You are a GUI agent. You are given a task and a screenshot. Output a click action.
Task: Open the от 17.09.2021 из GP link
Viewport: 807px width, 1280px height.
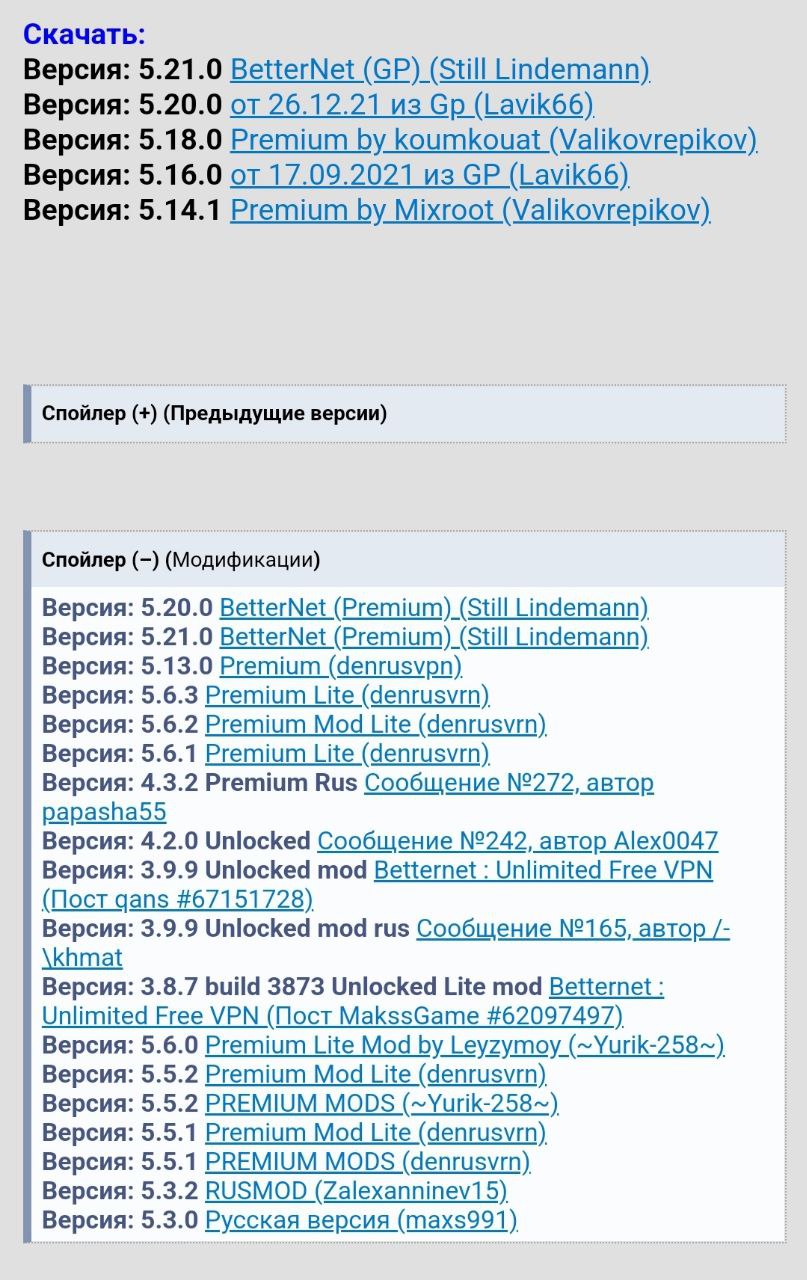(429, 175)
